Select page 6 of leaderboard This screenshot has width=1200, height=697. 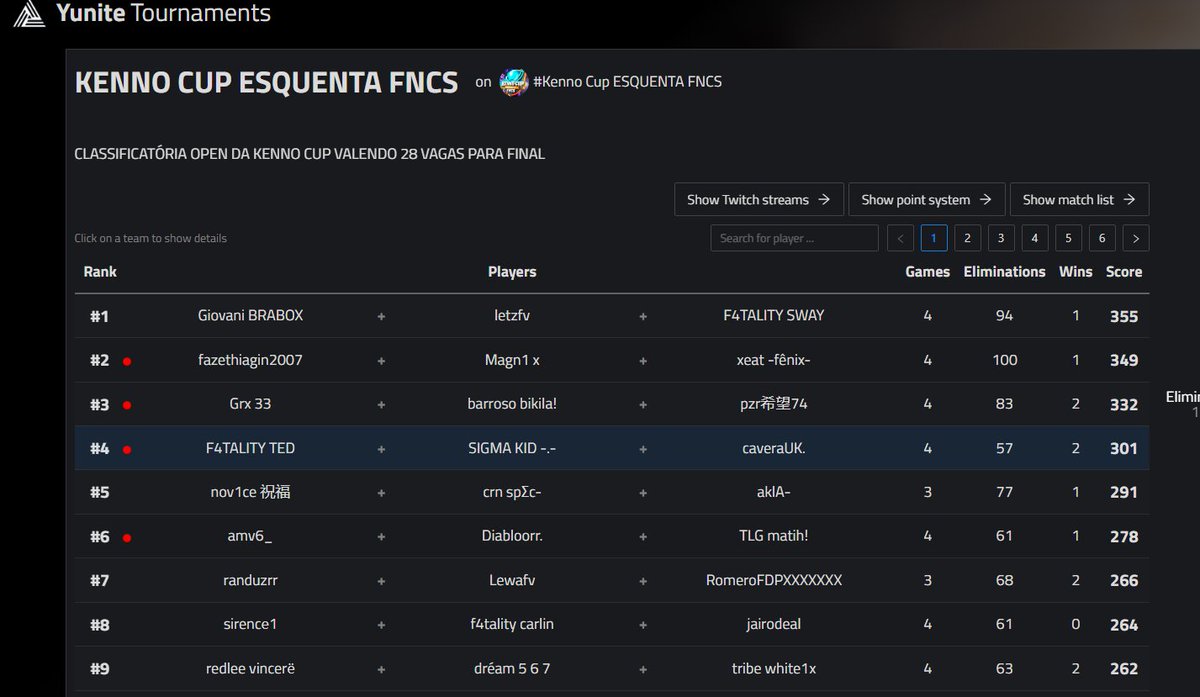pos(1102,238)
